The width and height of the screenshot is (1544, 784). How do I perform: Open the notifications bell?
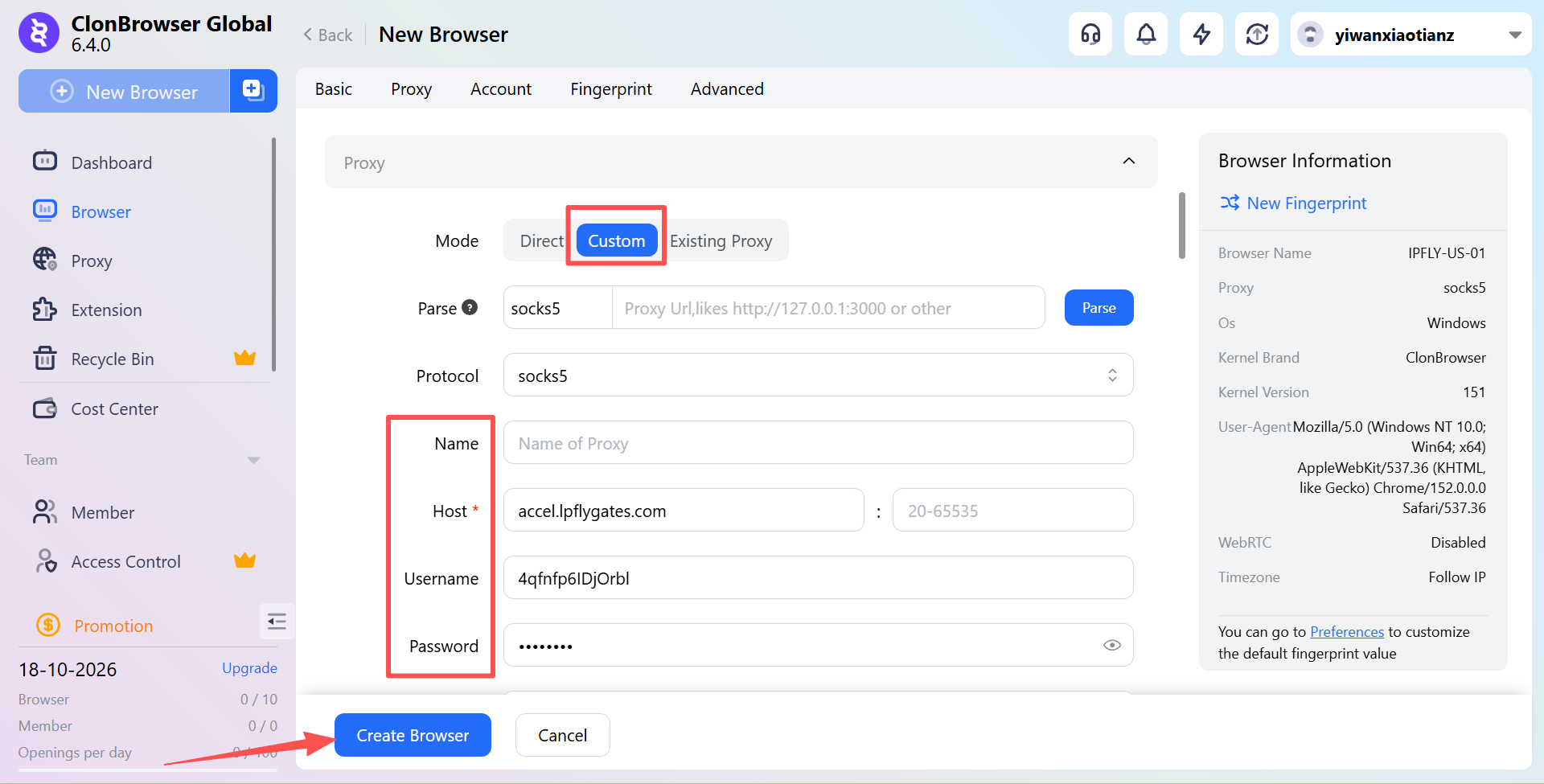[1146, 35]
